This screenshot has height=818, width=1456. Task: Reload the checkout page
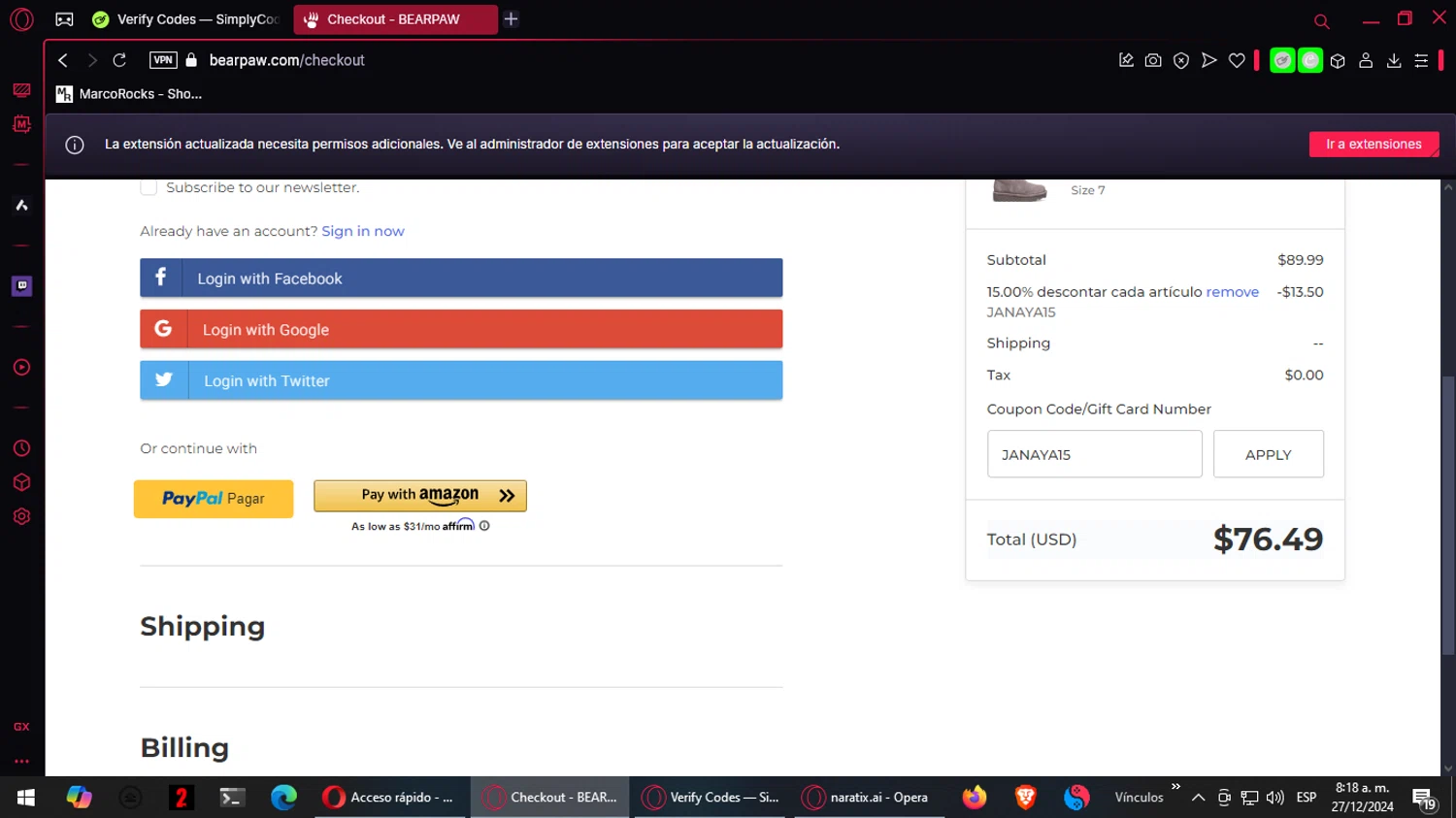pyautogui.click(x=119, y=60)
